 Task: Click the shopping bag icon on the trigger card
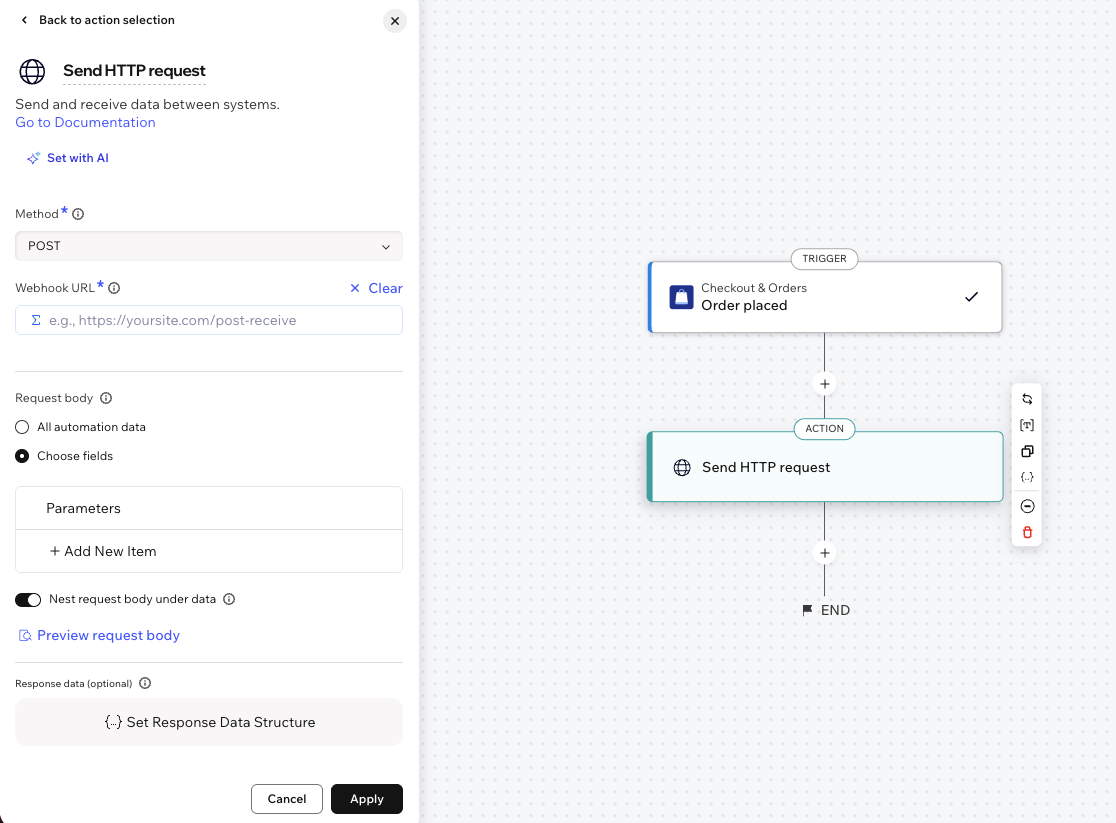[681, 297]
